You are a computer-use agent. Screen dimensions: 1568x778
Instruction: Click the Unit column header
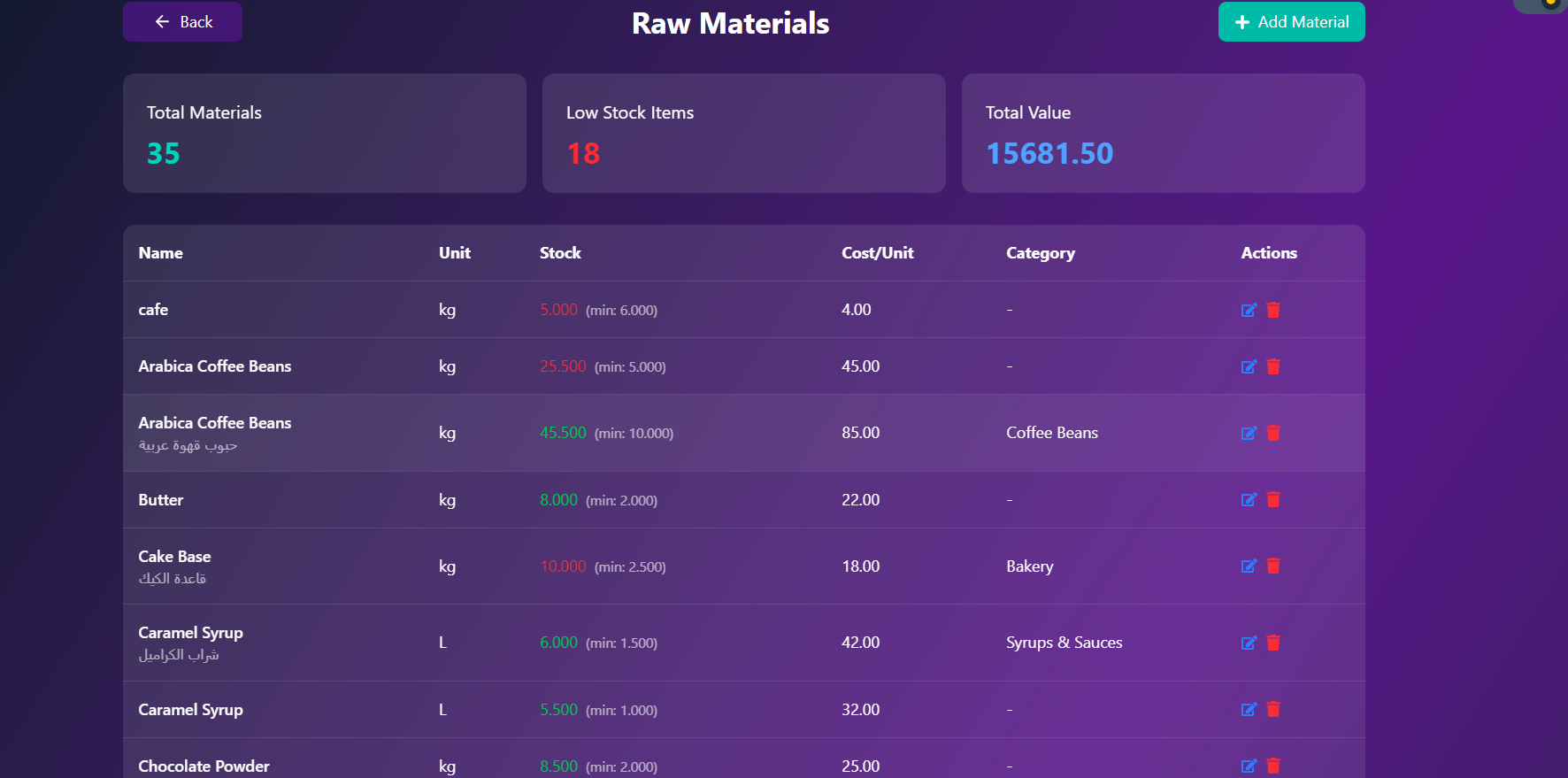(x=455, y=253)
